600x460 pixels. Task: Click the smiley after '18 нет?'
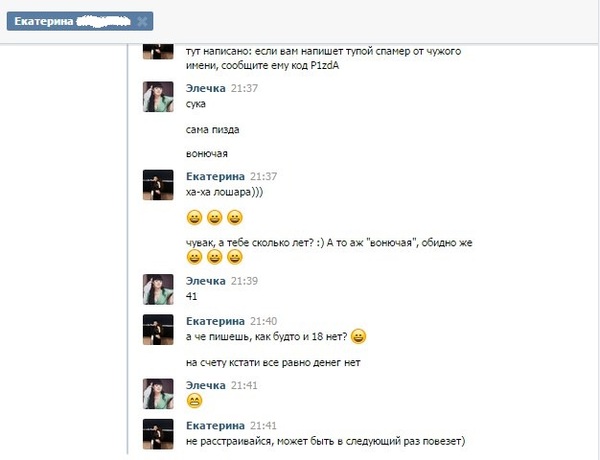[358, 336]
